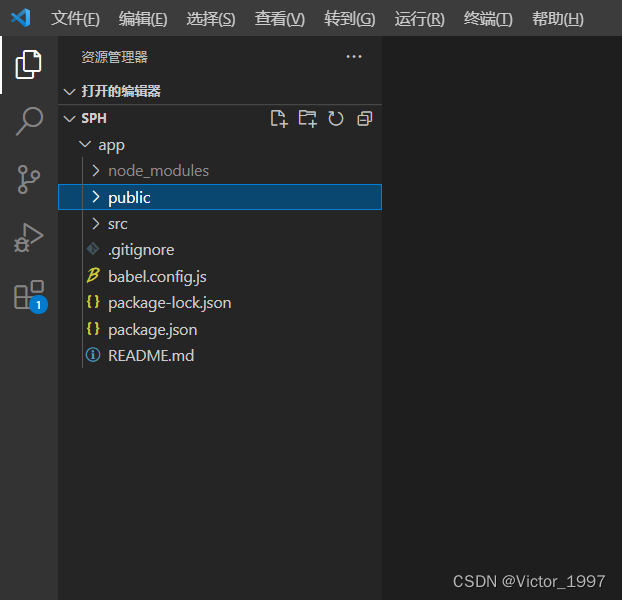This screenshot has width=622, height=600.
Task: Expand the src folder chevron
Action: coord(96,224)
